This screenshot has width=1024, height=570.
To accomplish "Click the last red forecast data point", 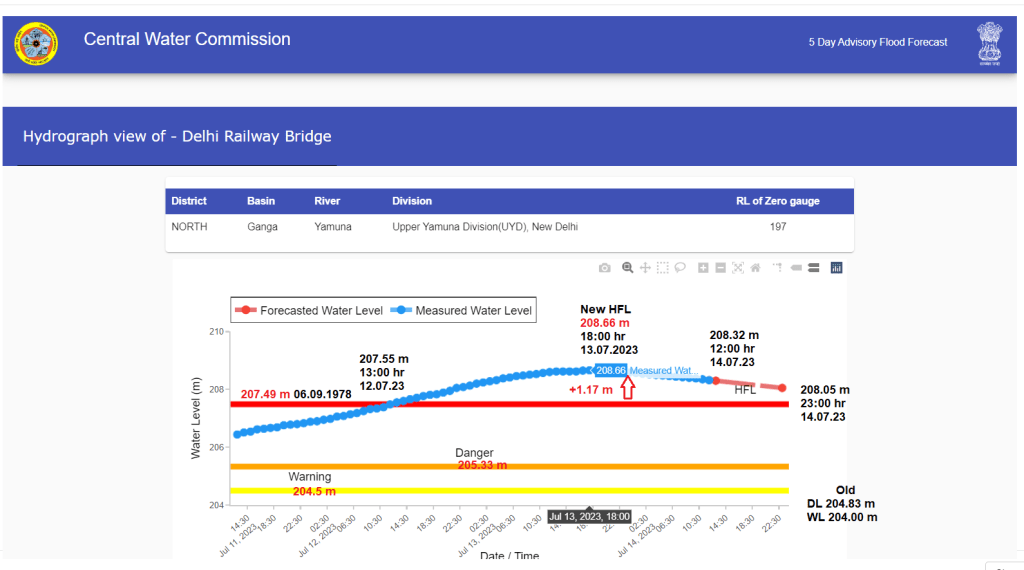I will [x=782, y=388].
